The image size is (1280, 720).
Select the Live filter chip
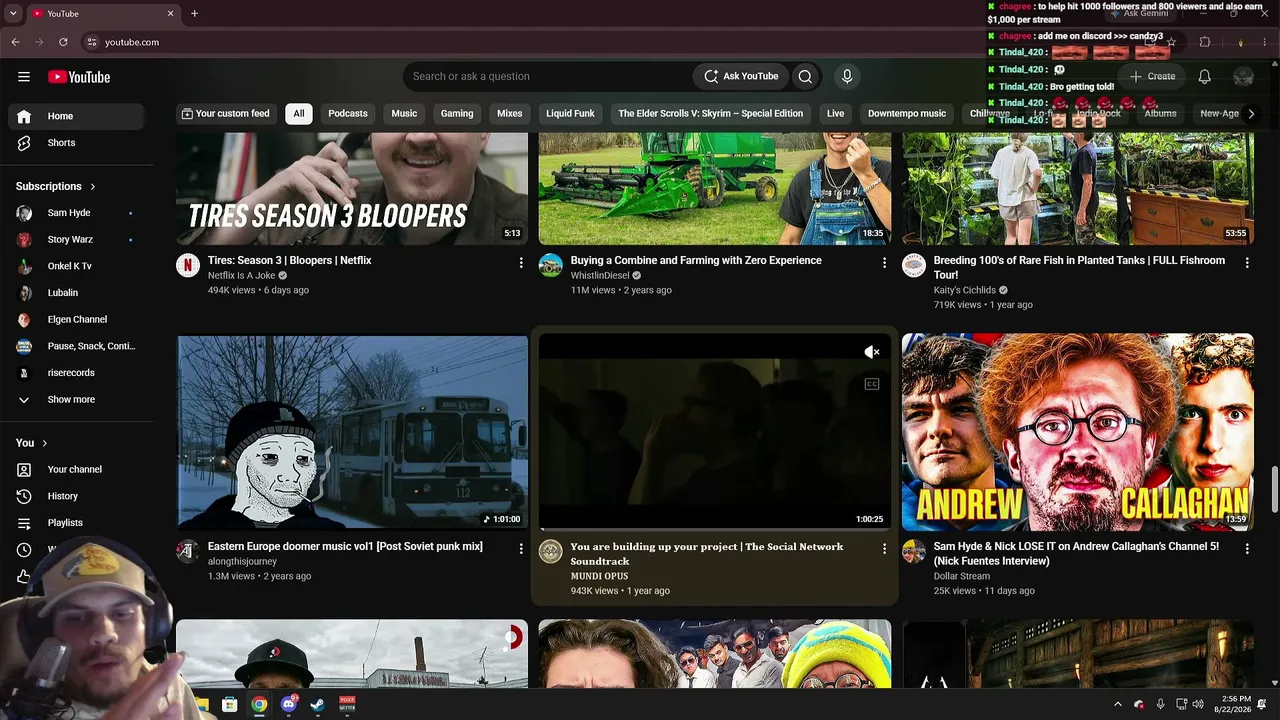[x=835, y=114]
